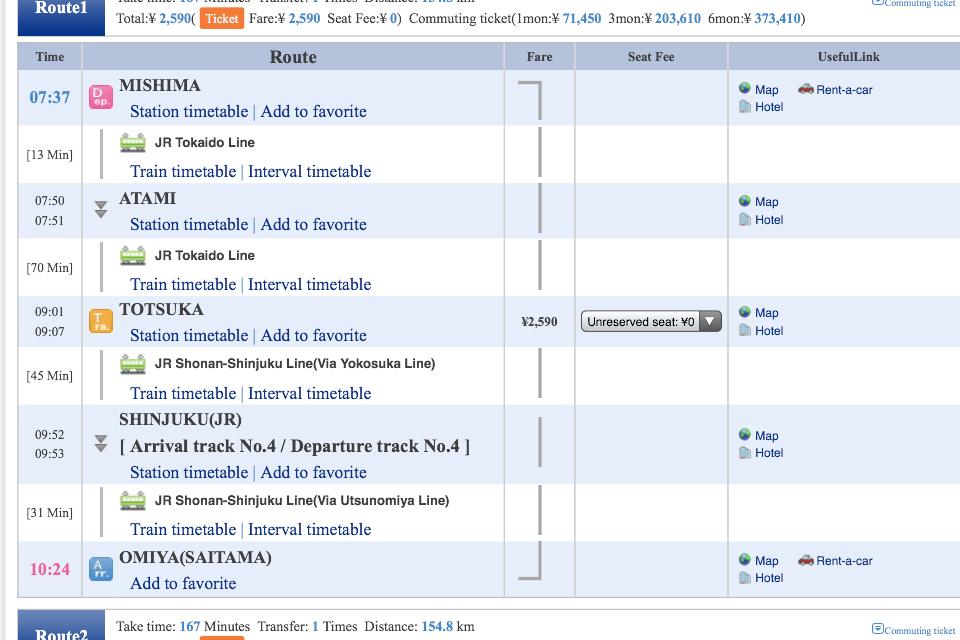Open ATAMI Station timetable link
The image size is (960, 640).
[189, 224]
